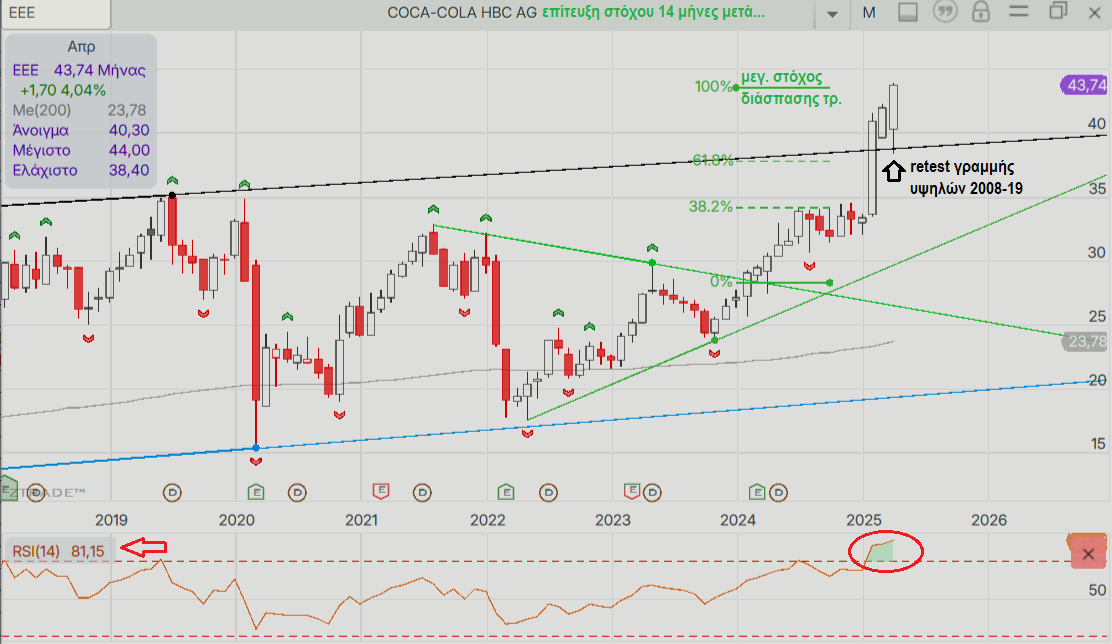This screenshot has height=644, width=1112.
Task: Select the 'retest γραμμής υψηλών 2008-19' annotation
Action: point(966,177)
